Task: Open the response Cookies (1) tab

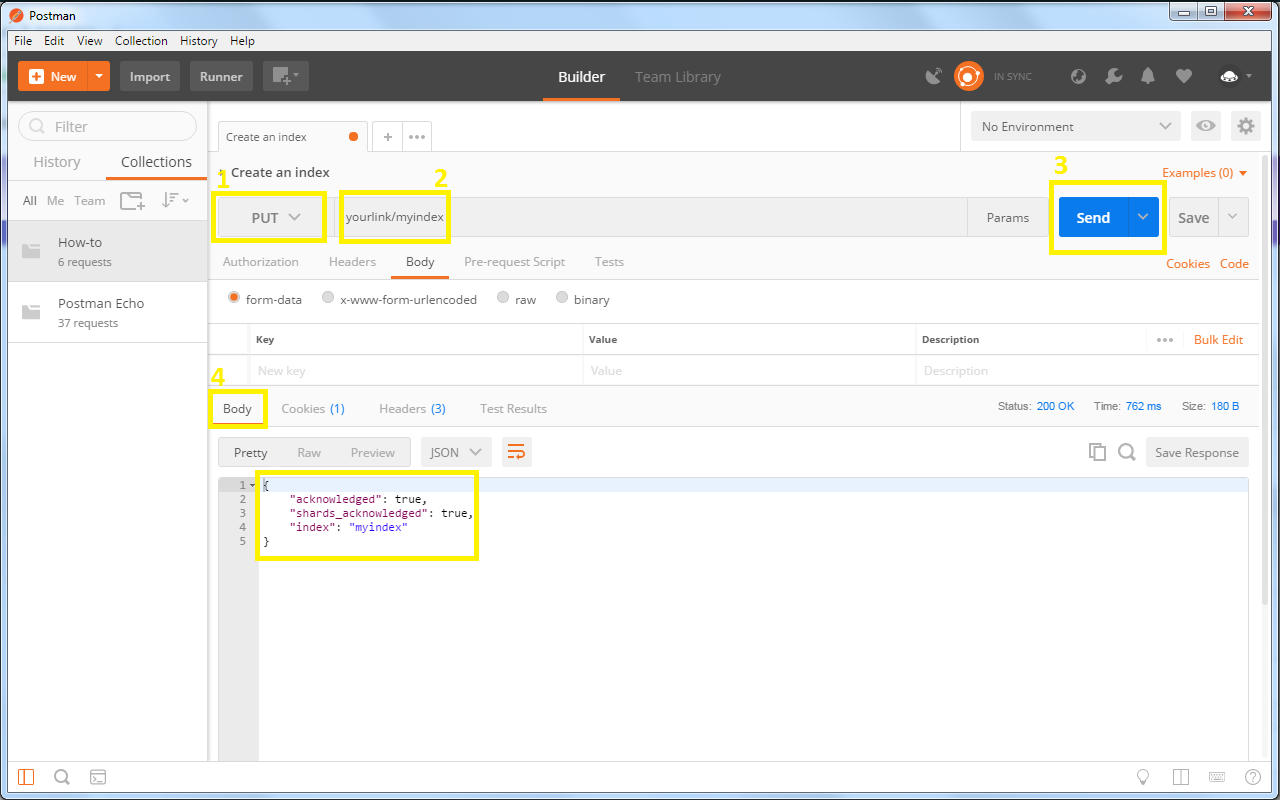Action: [x=313, y=409]
